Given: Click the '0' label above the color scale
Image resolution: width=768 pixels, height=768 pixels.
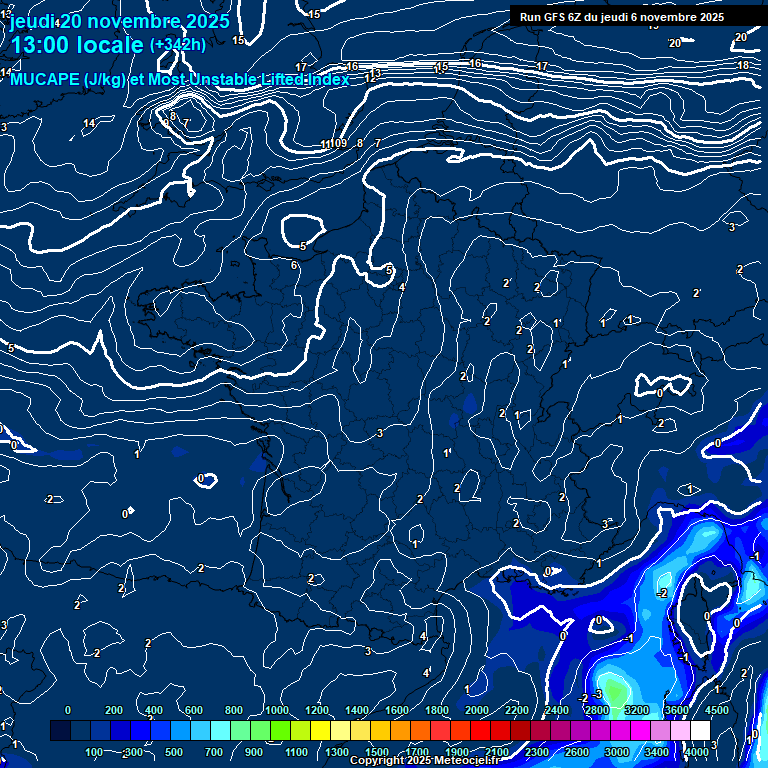Looking at the screenshot, I should tap(68, 710).
